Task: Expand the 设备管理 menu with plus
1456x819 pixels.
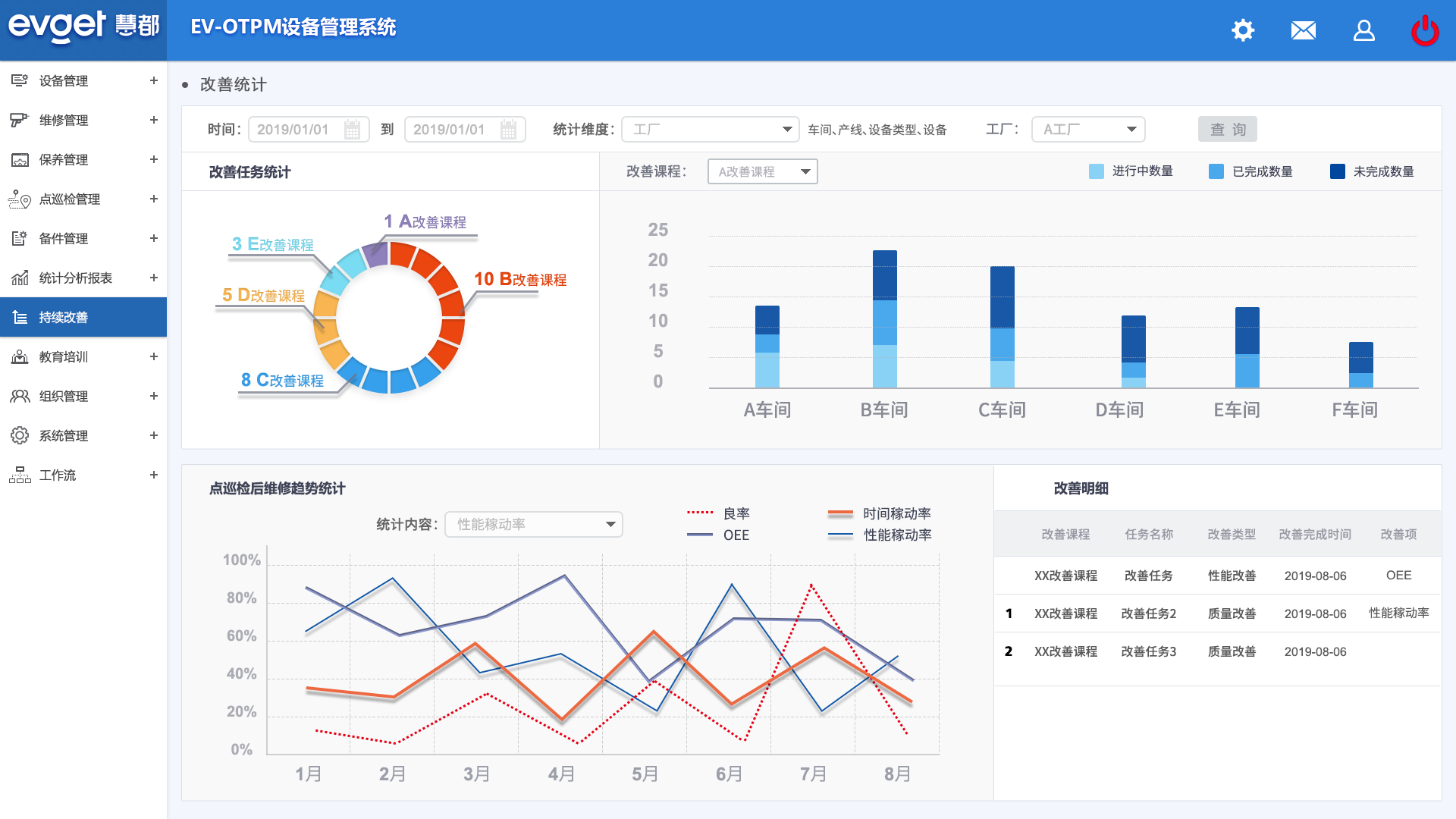Action: pos(154,80)
